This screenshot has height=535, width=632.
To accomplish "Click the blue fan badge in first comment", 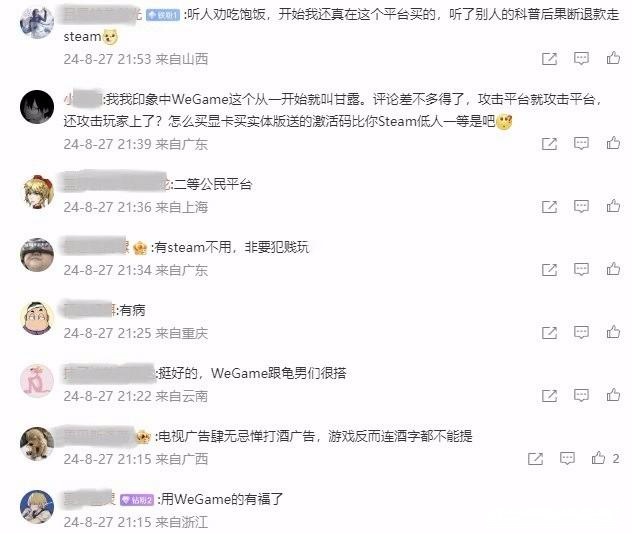I will coord(163,15).
